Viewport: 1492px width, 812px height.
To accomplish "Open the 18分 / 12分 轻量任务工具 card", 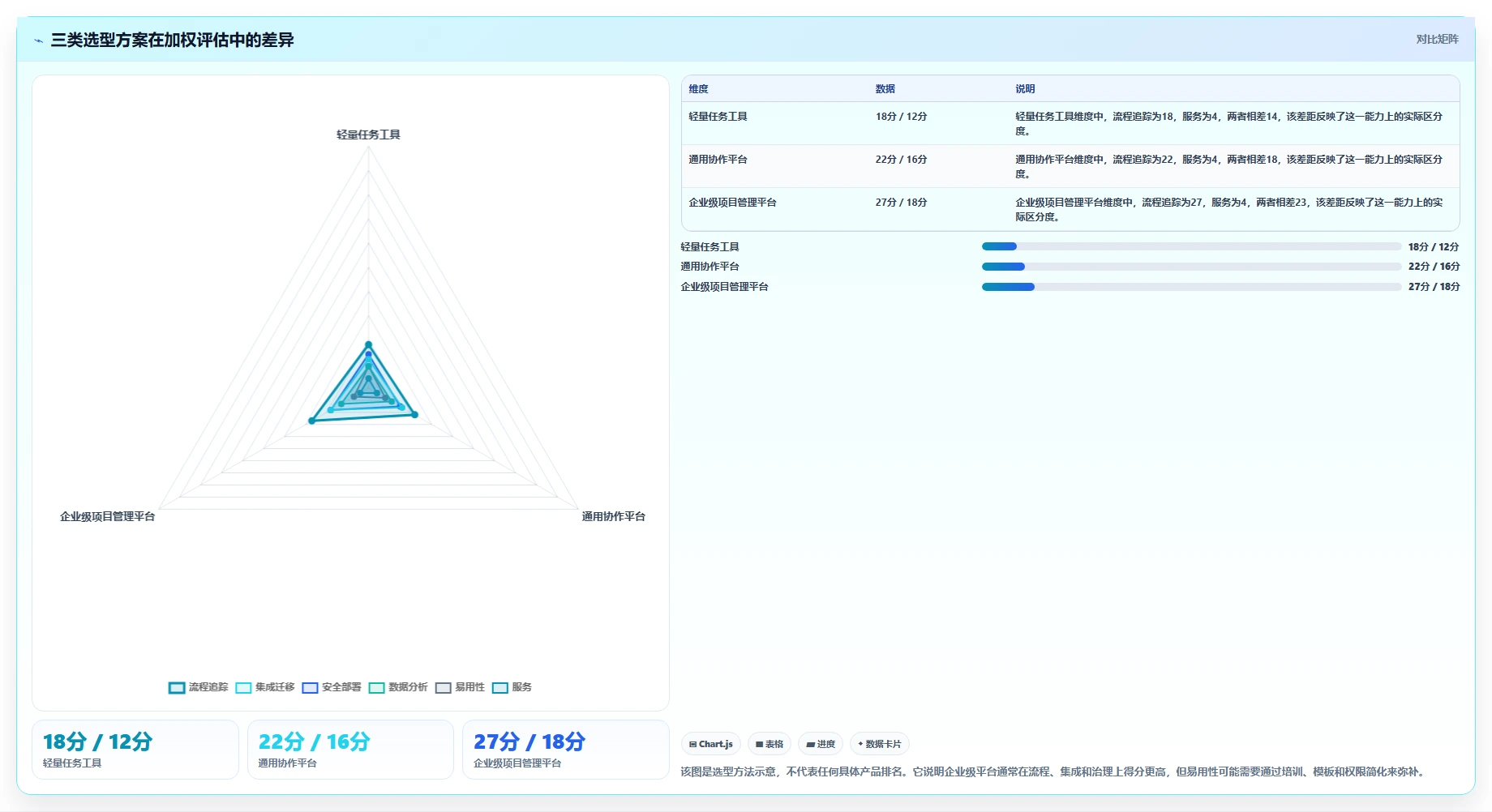I will pyautogui.click(x=135, y=750).
